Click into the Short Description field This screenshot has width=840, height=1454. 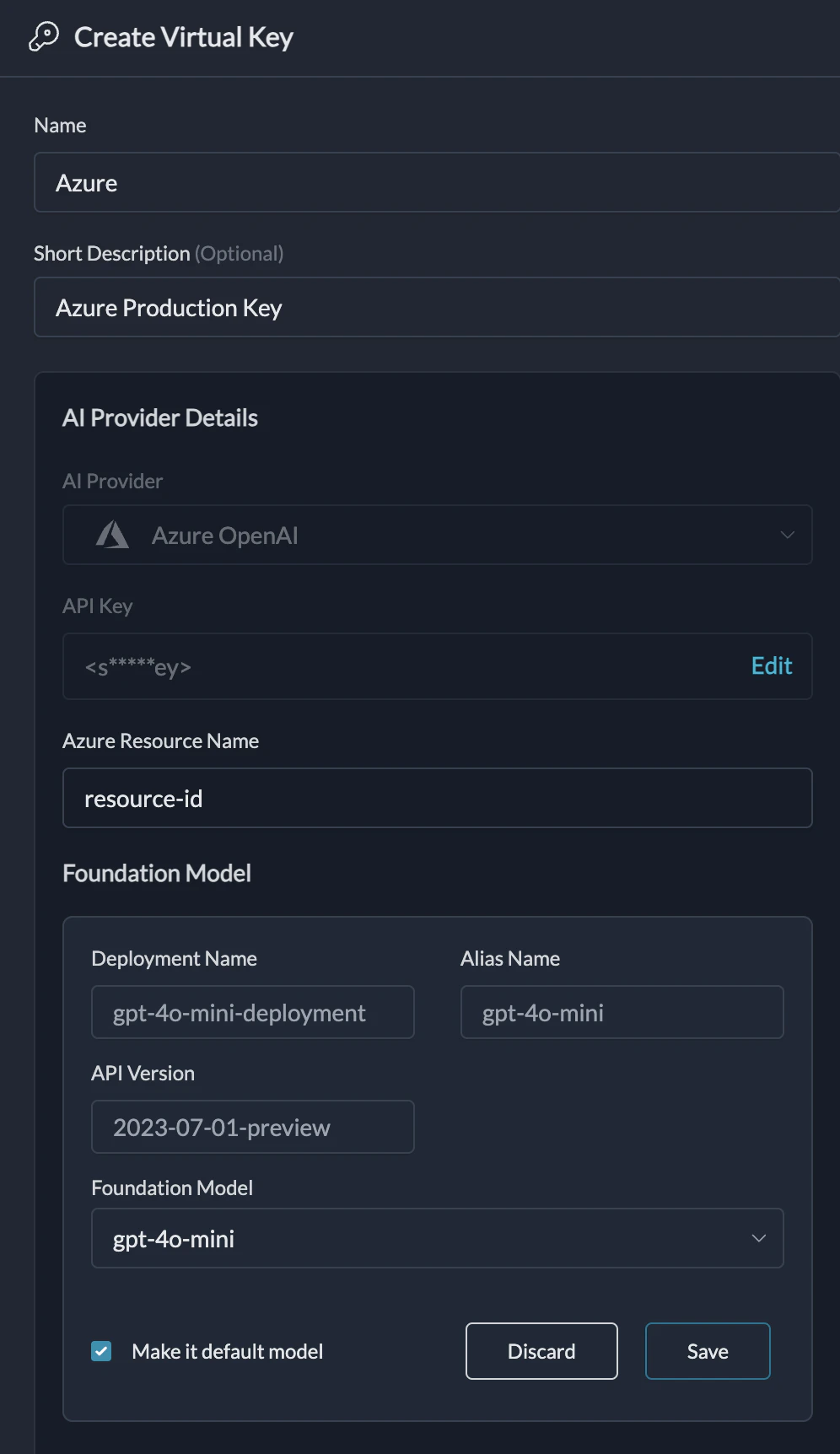[x=436, y=307]
